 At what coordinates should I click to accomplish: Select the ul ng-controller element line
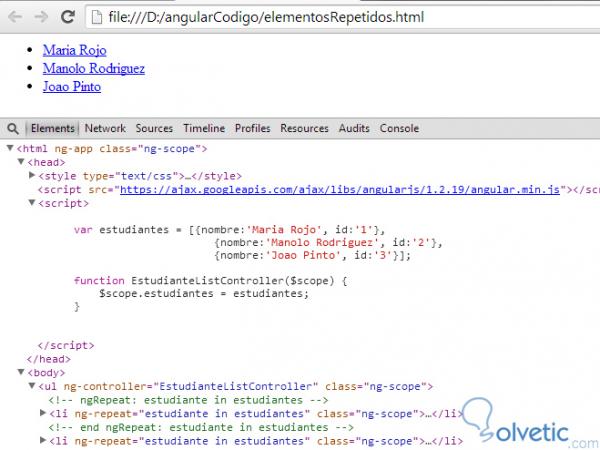[x=236, y=387]
